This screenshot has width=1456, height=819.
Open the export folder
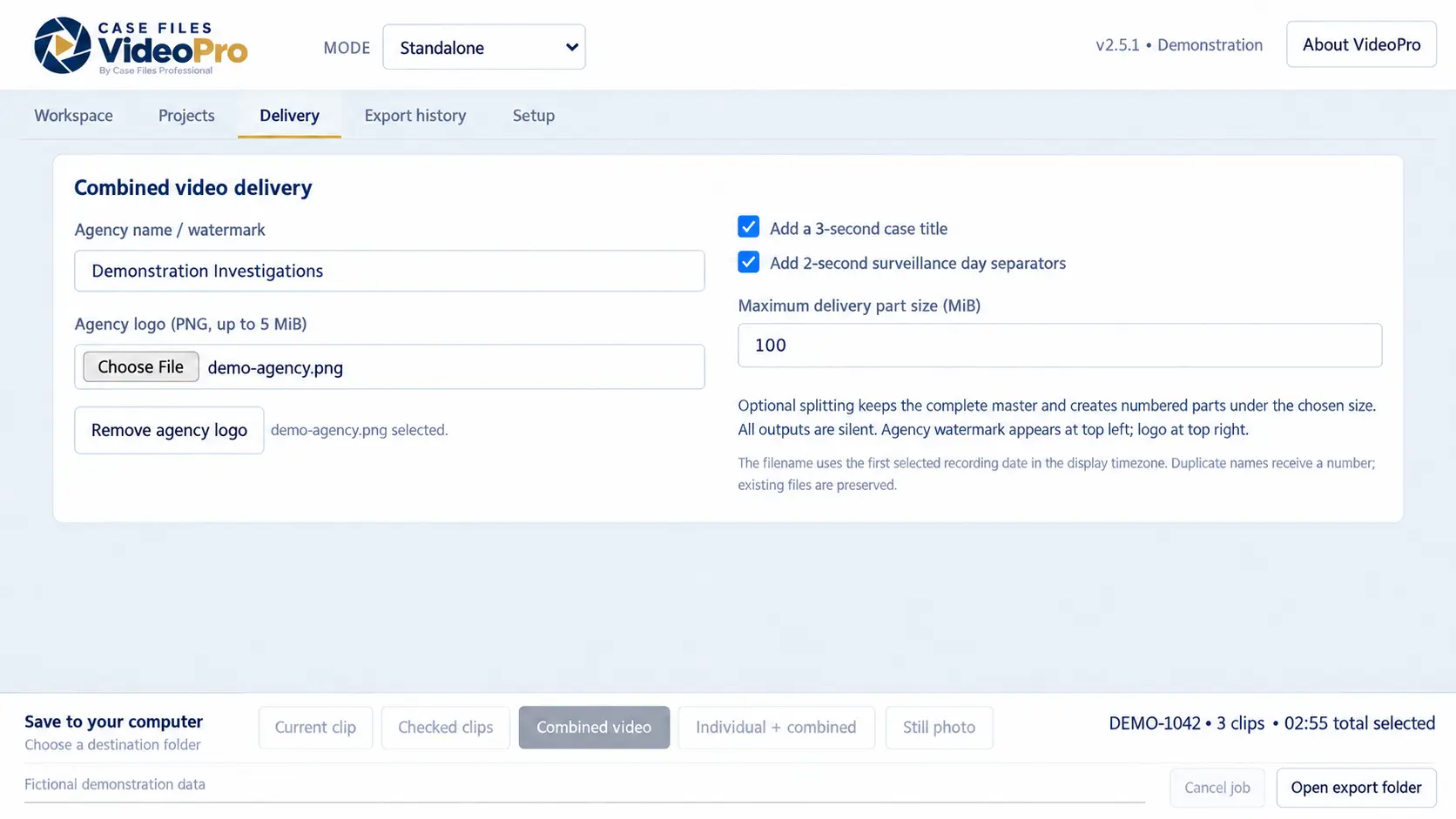[1356, 788]
